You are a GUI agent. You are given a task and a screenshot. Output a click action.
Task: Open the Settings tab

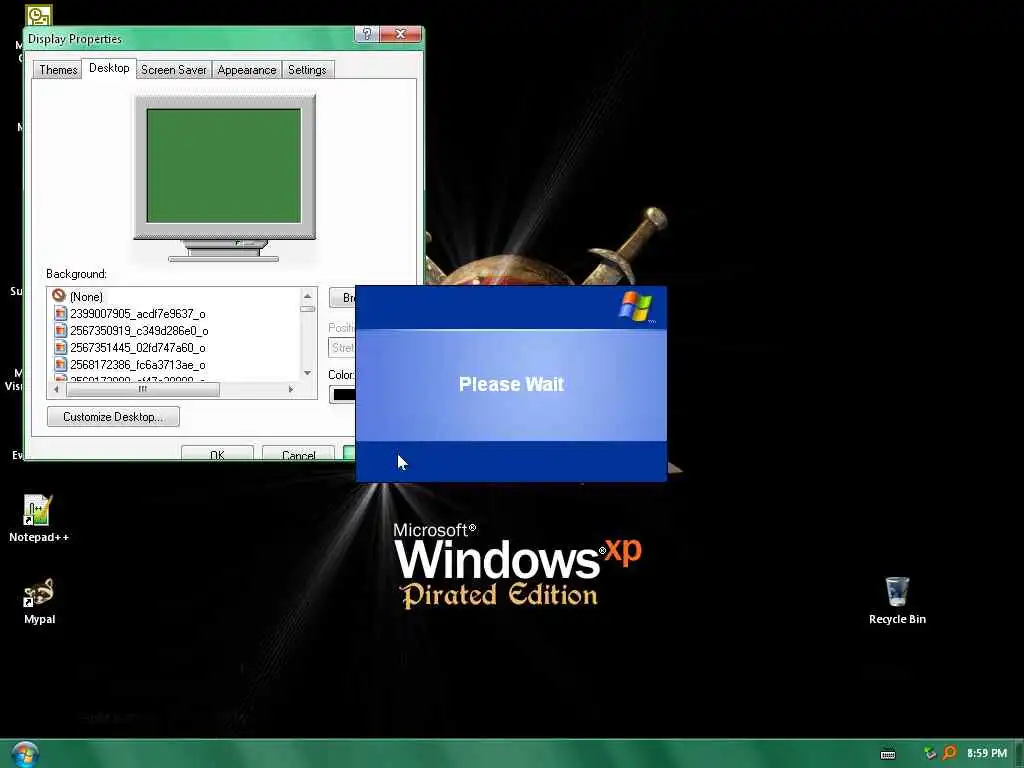pos(307,70)
